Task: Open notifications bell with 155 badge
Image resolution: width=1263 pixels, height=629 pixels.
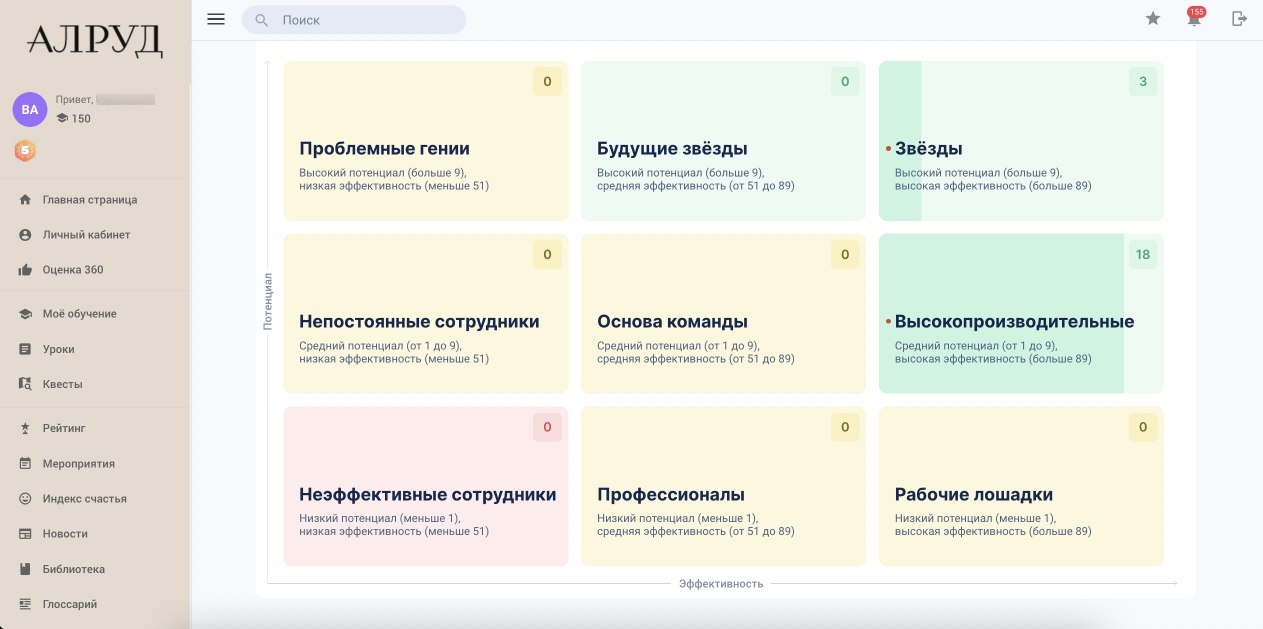Action: click(1194, 19)
